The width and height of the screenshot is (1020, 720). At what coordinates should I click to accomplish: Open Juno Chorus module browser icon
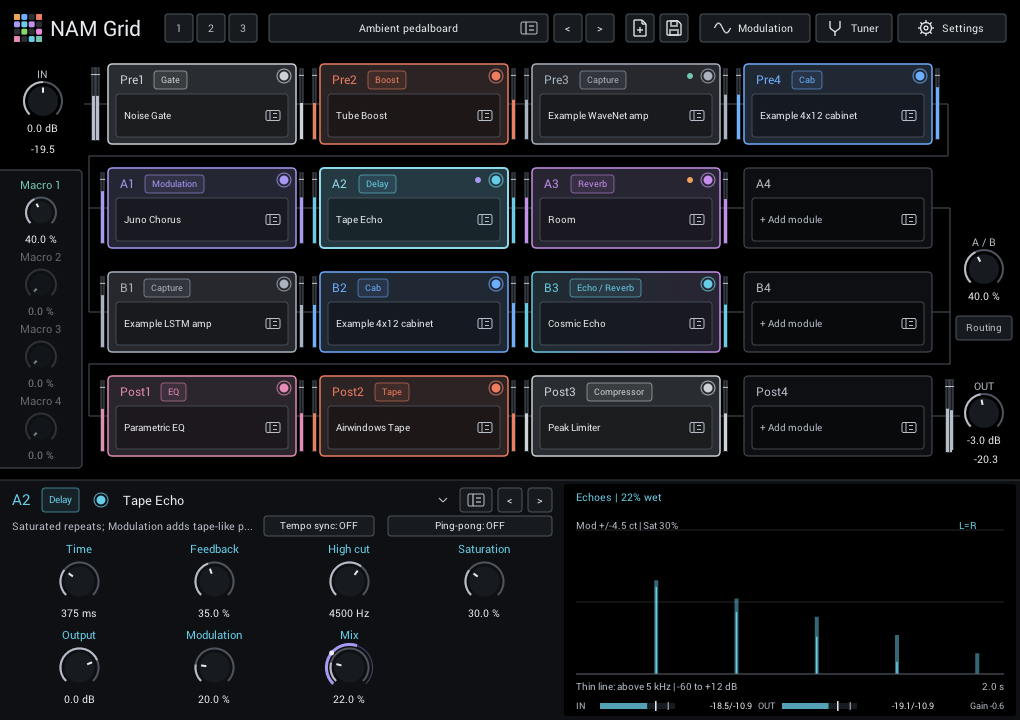[273, 219]
